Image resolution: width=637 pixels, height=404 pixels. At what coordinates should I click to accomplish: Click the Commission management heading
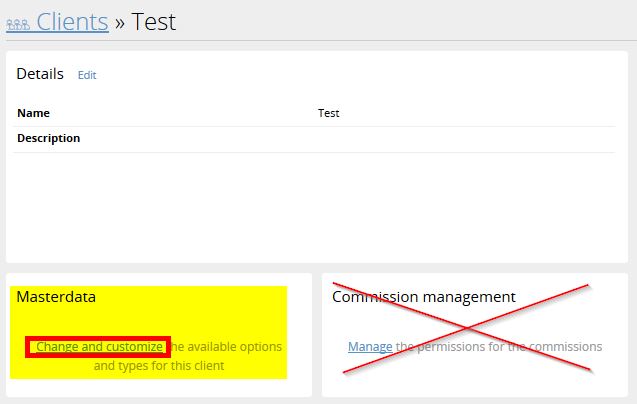tap(424, 297)
